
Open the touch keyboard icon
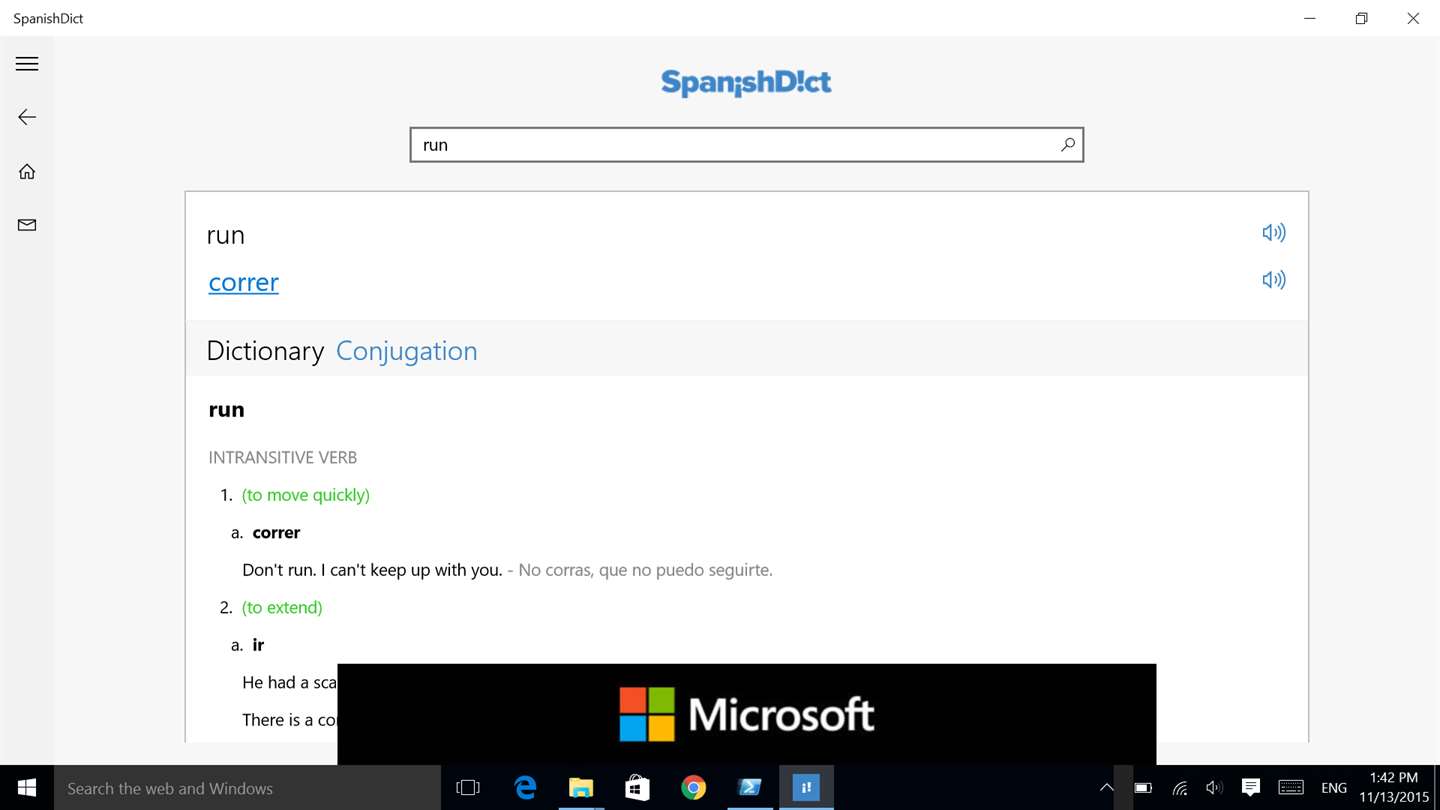tap(1291, 788)
